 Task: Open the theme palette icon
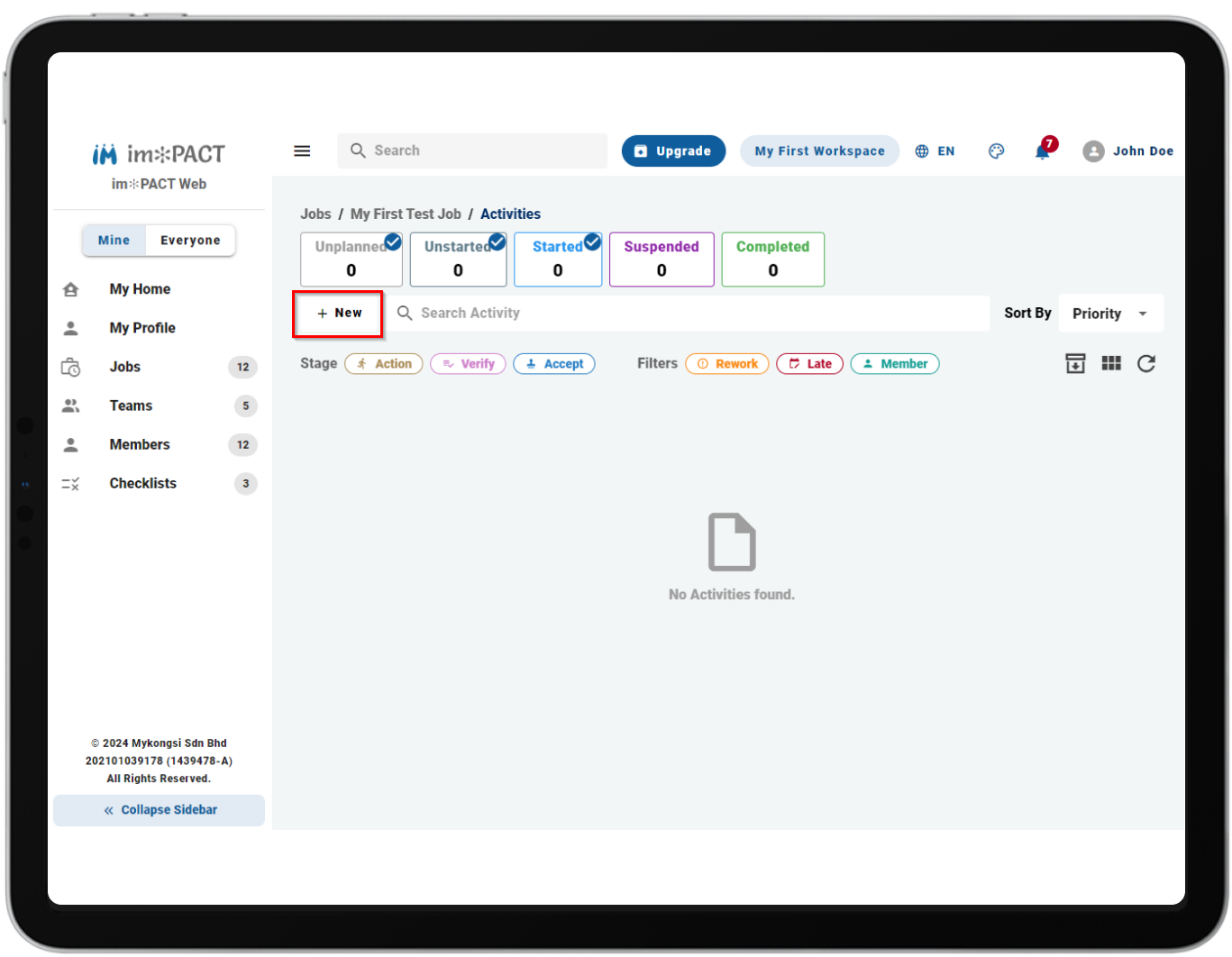pos(996,151)
